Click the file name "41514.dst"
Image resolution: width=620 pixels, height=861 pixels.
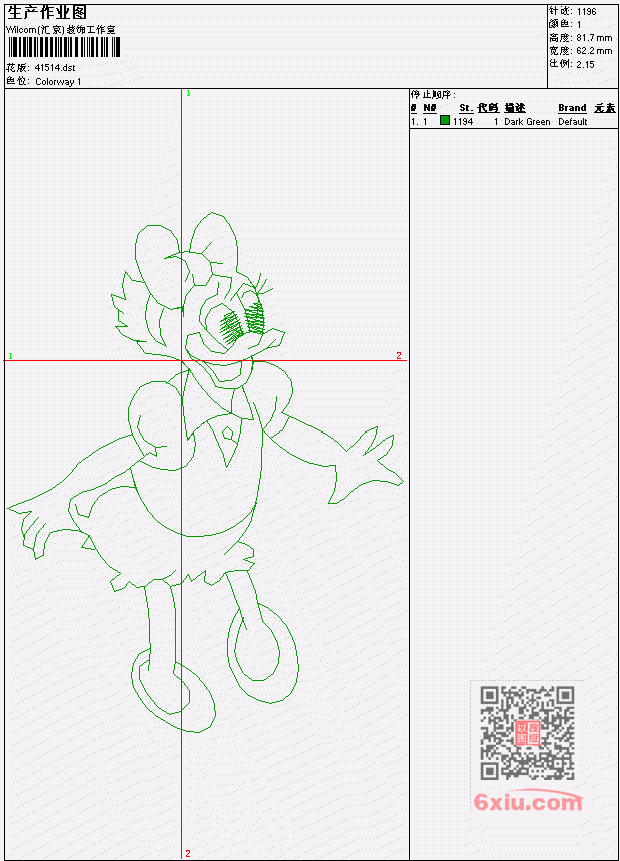click(x=55, y=68)
